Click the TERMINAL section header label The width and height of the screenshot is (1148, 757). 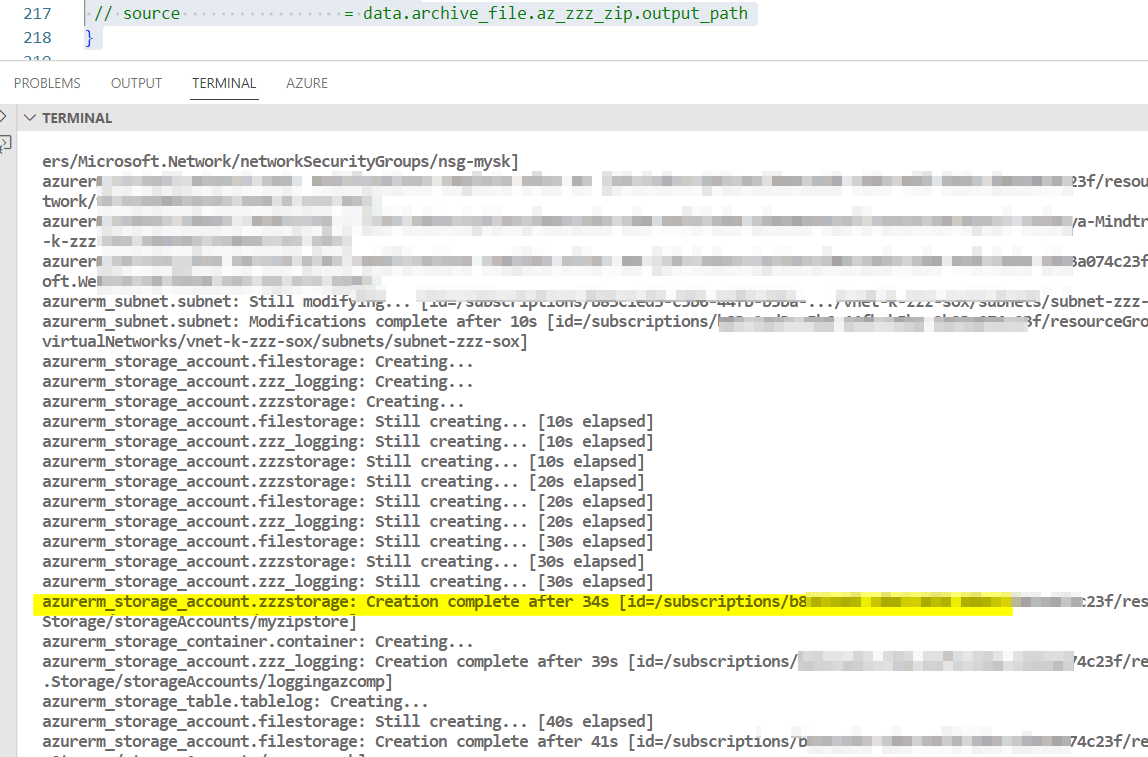coord(77,118)
